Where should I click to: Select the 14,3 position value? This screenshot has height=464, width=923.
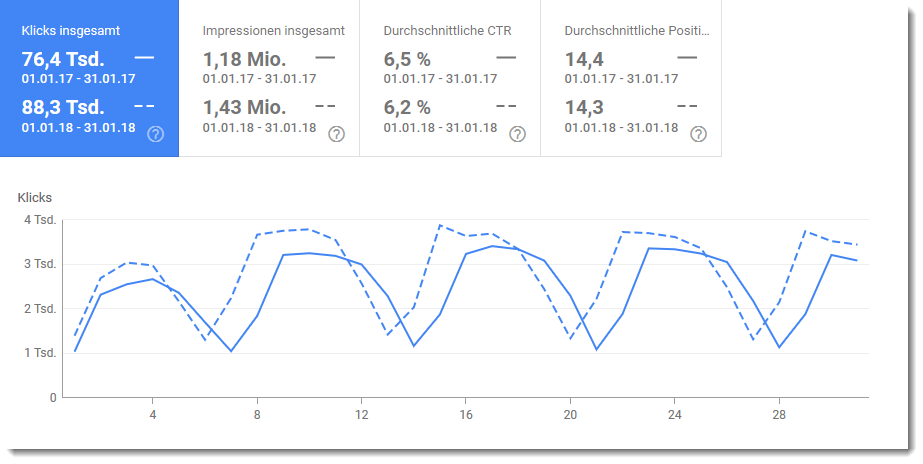(x=584, y=107)
